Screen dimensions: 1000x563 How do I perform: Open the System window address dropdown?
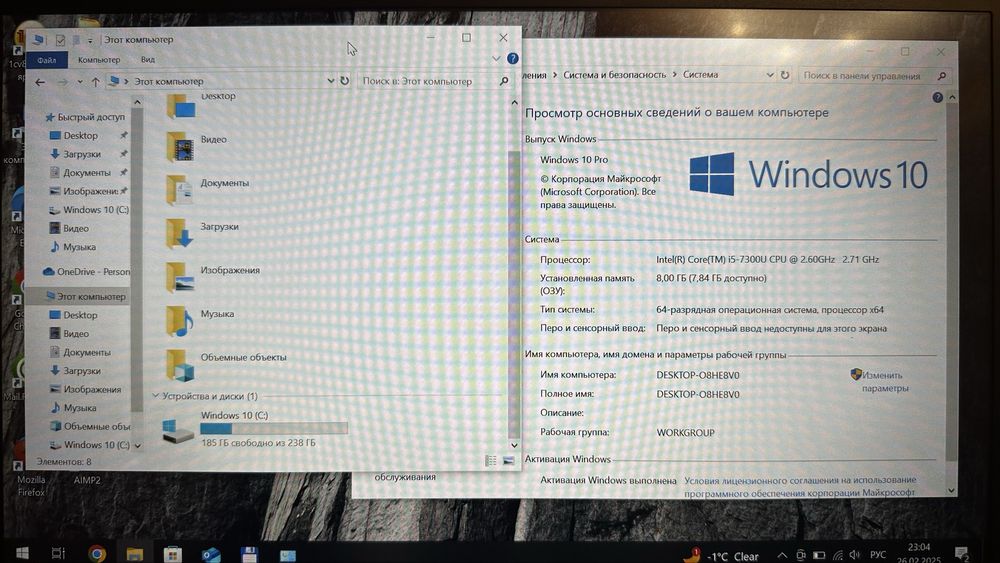click(770, 75)
